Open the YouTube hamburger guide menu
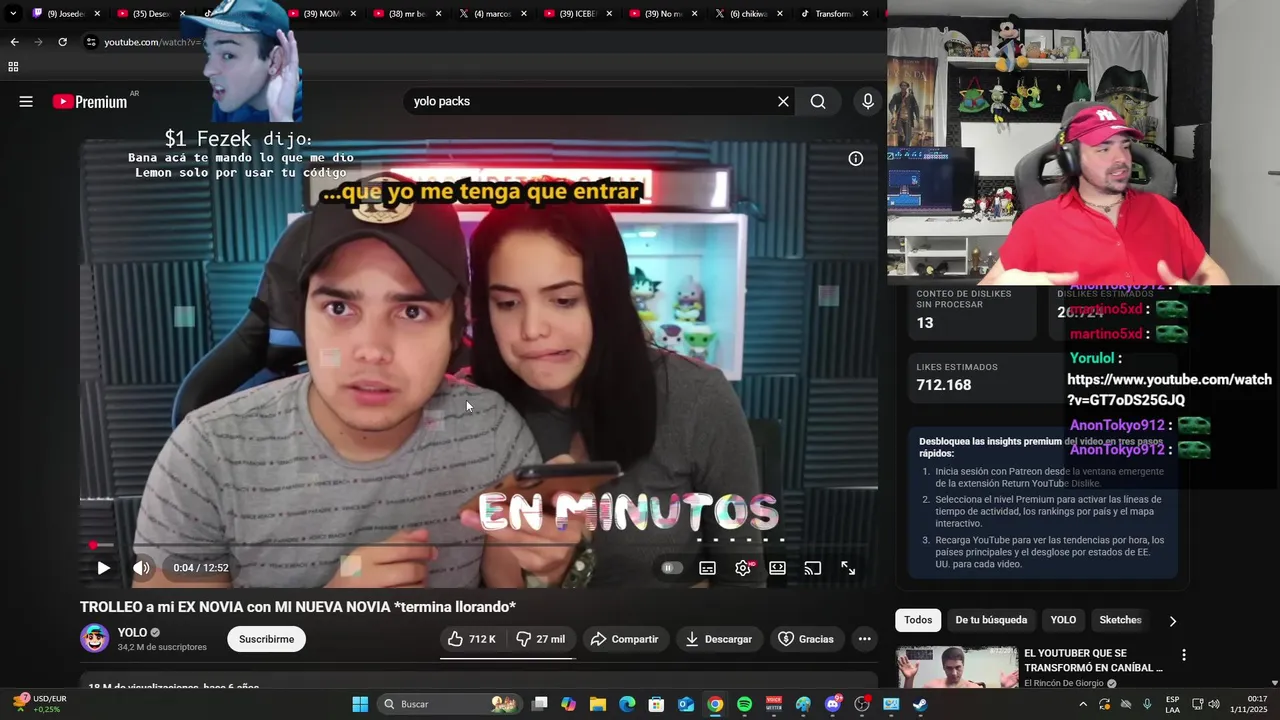 click(x=26, y=101)
